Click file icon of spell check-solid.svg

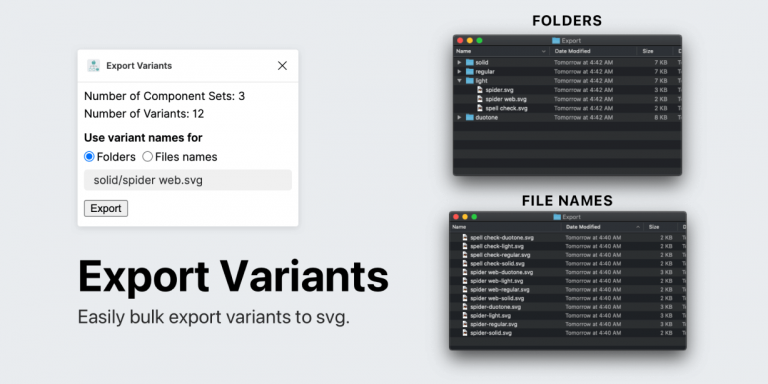[465, 264]
